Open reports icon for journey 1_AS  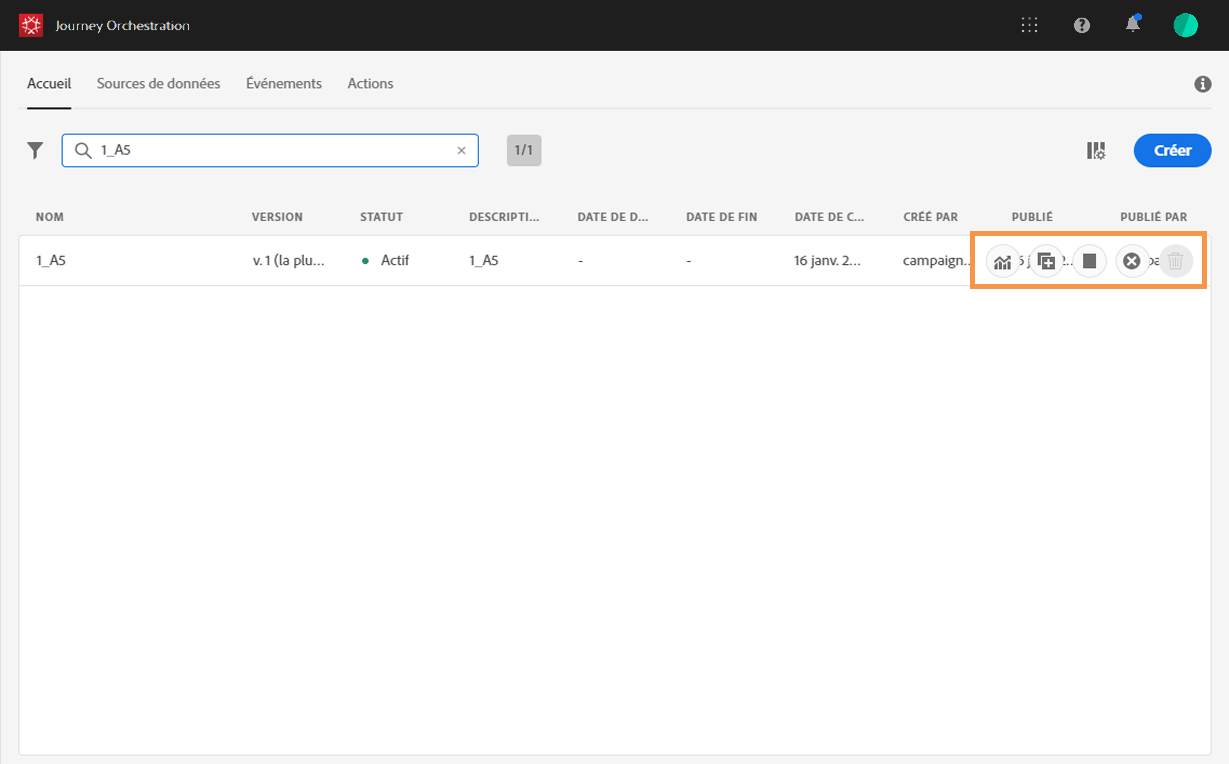coord(1002,261)
